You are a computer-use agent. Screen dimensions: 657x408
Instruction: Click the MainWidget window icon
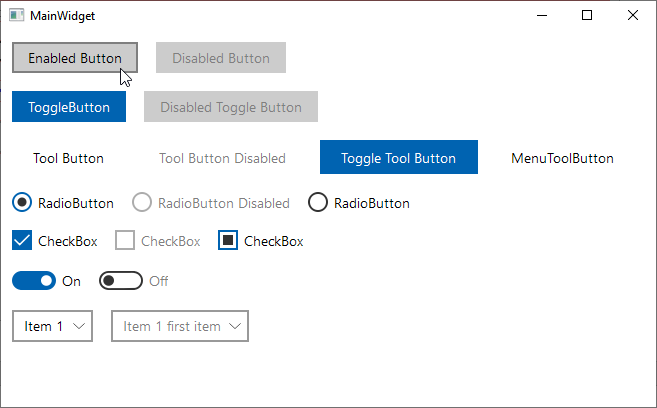point(16,15)
